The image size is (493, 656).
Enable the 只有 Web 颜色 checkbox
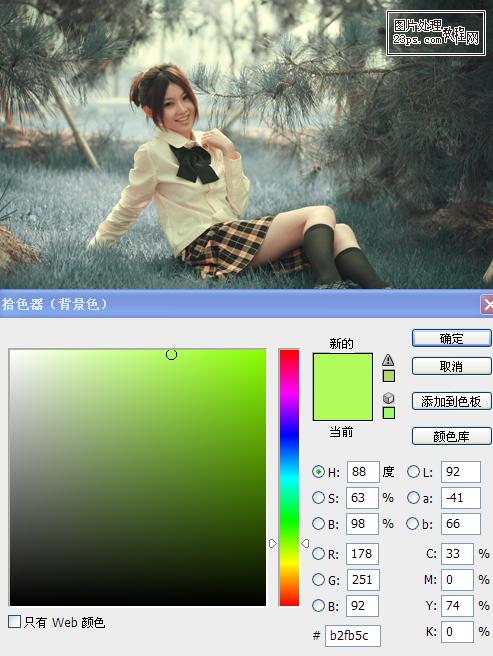coord(14,621)
